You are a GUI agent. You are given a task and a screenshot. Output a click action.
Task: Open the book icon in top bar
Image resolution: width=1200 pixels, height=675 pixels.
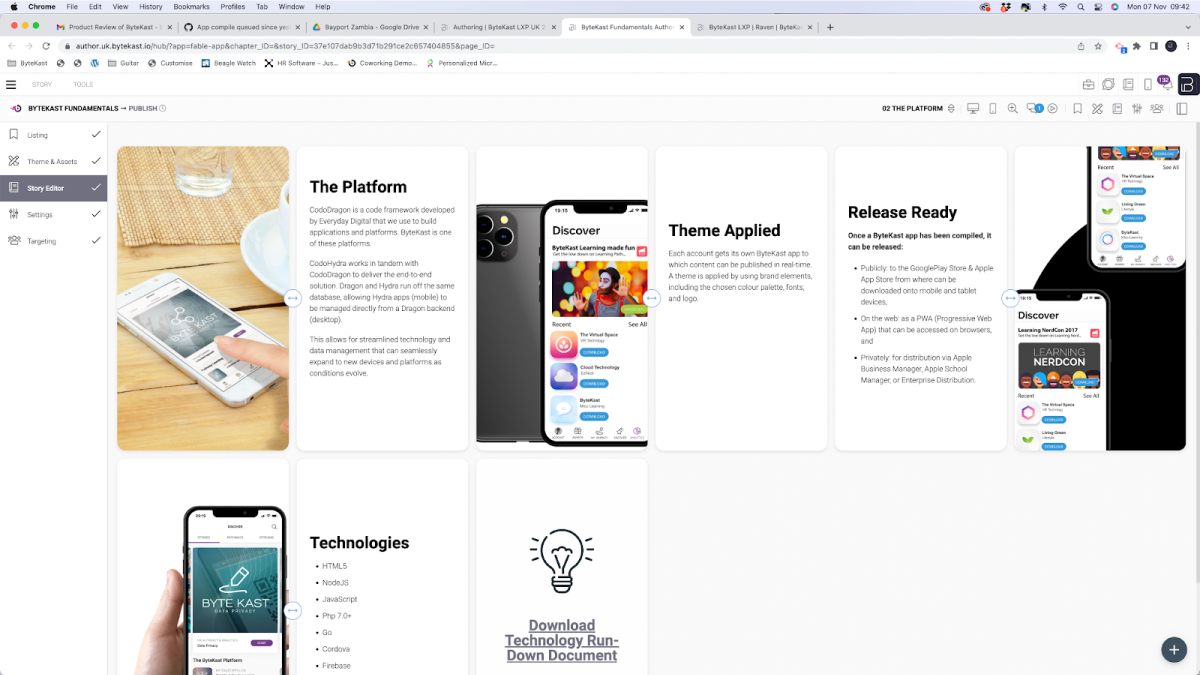[x=1128, y=85]
